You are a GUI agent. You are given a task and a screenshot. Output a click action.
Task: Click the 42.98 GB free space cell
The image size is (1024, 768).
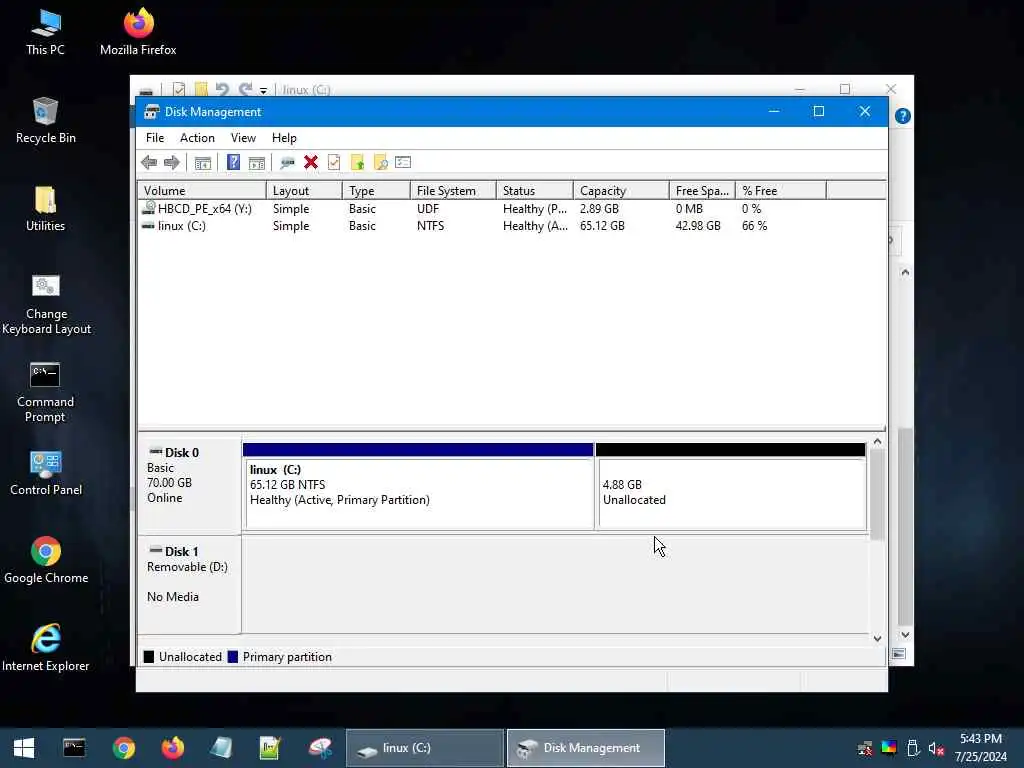(x=698, y=226)
